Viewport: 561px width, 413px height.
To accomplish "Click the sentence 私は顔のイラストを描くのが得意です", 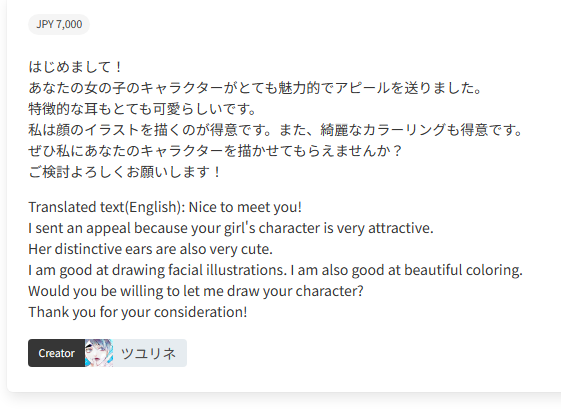I will click(x=150, y=130).
